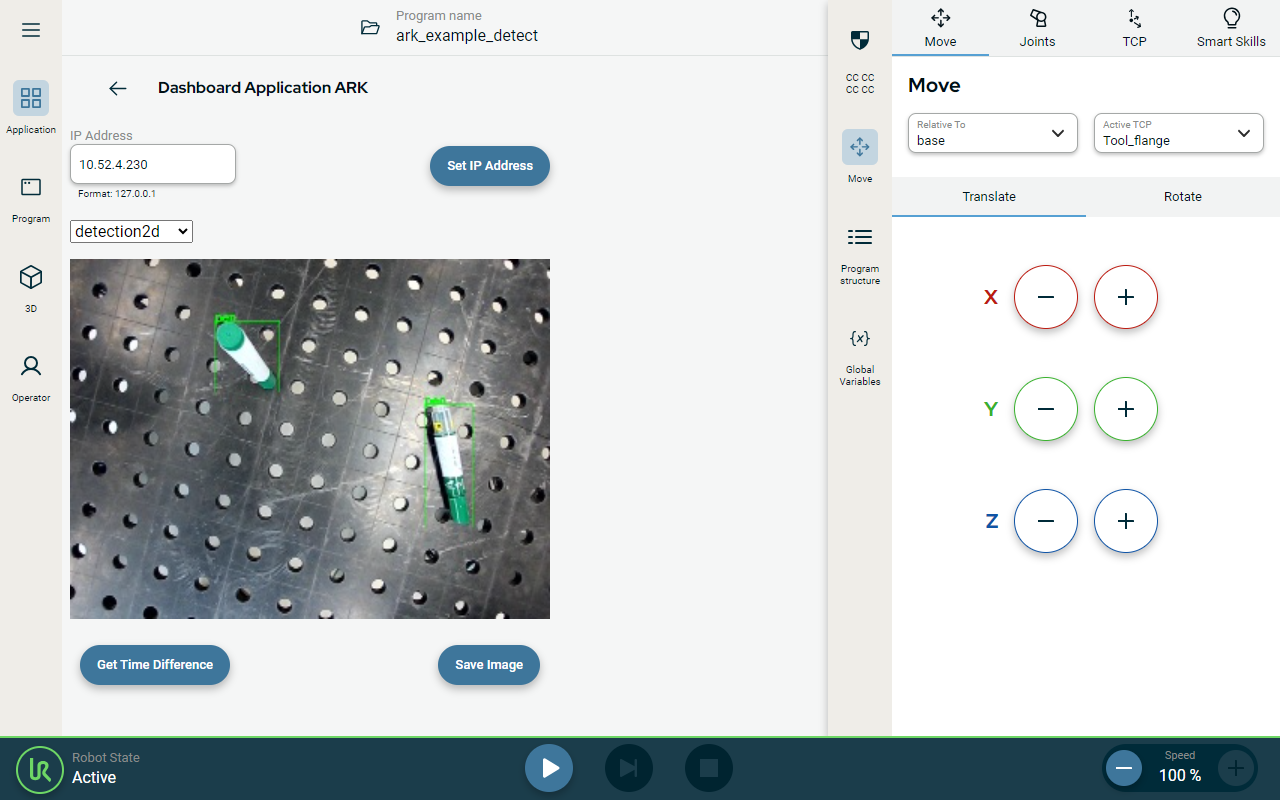Switch to the Joints tab
The width and height of the screenshot is (1280, 800).
tap(1037, 28)
